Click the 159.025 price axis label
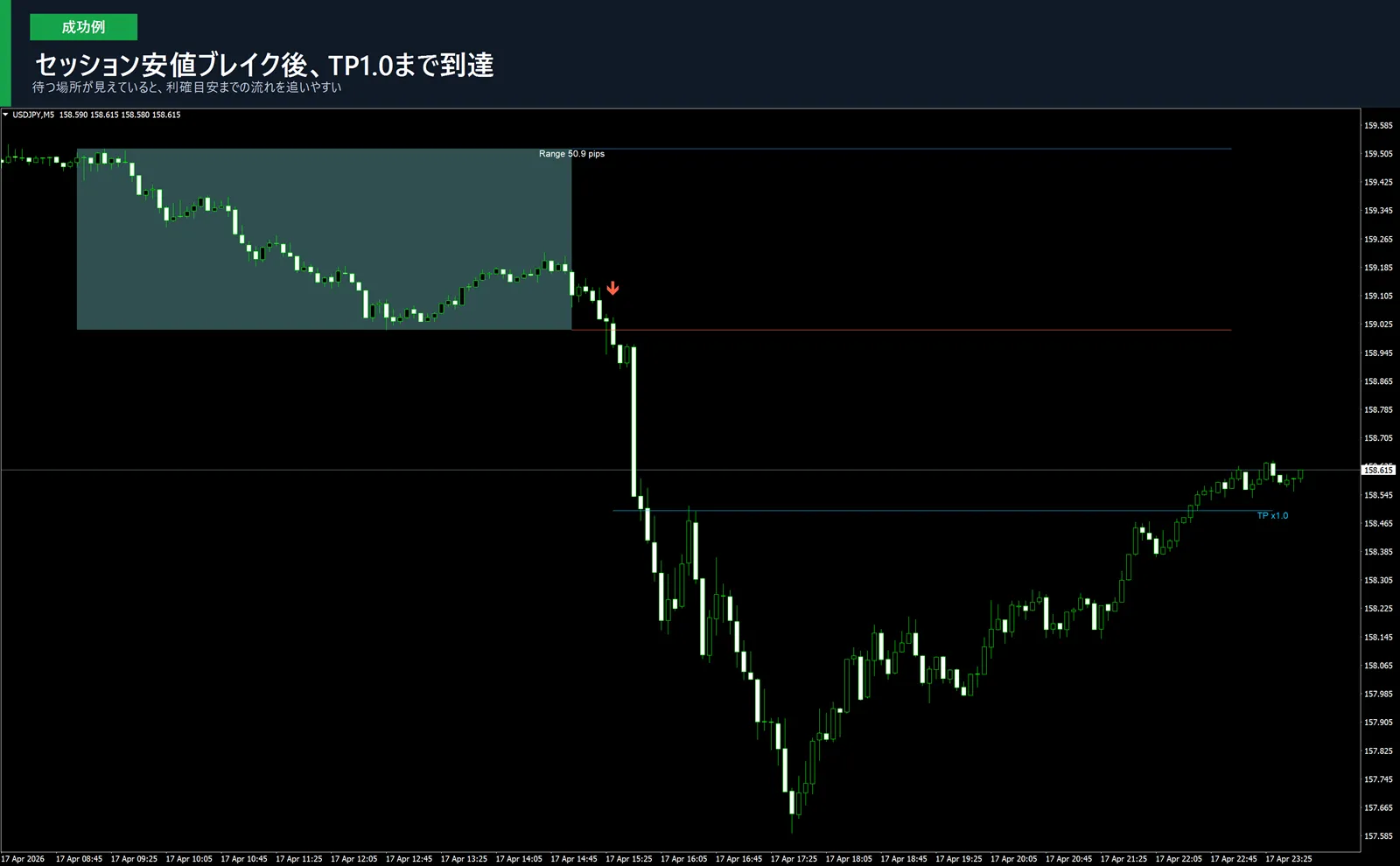Image resolution: width=1400 pixels, height=866 pixels. 1378,325
